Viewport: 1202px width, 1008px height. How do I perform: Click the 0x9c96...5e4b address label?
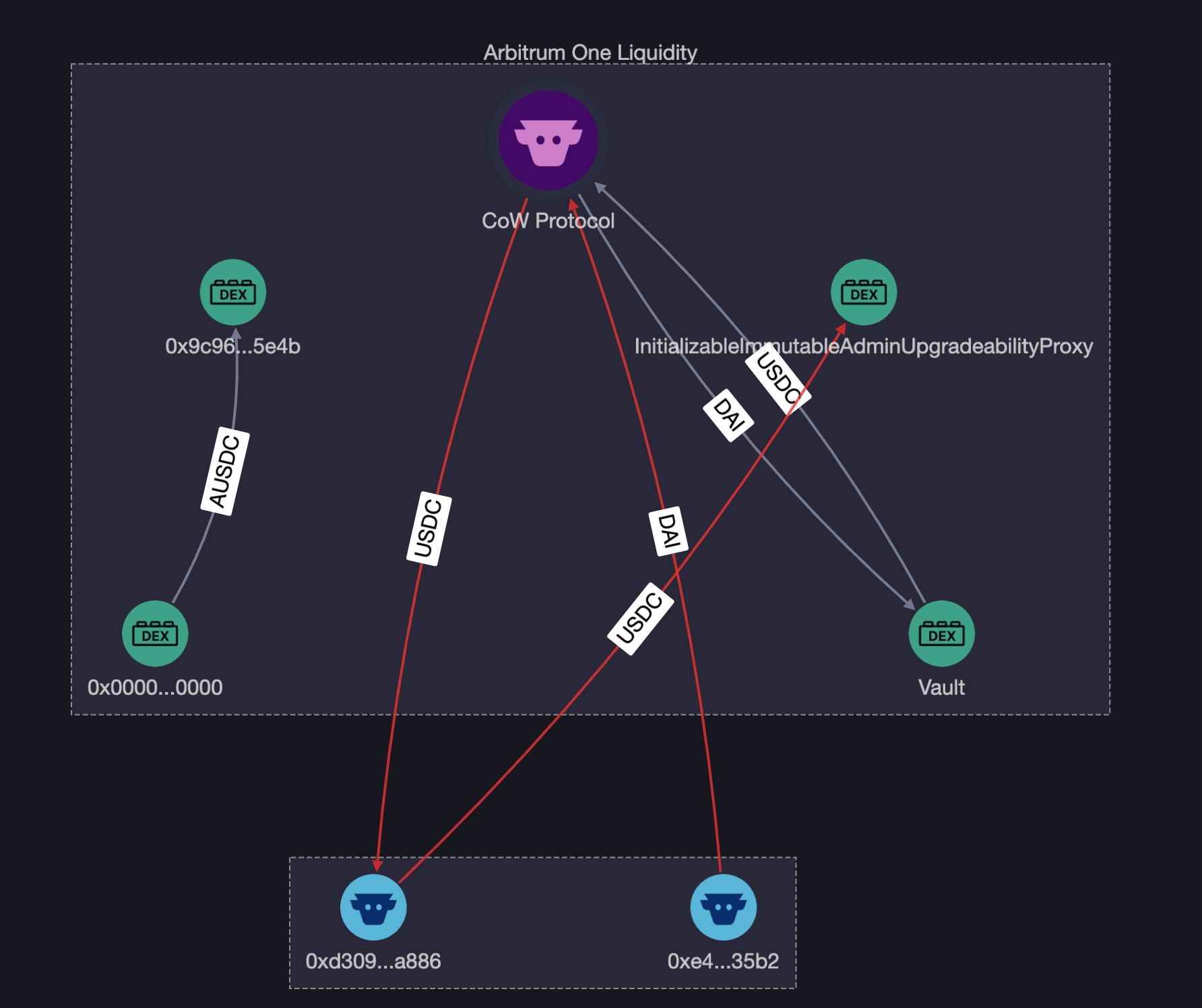[x=233, y=346]
